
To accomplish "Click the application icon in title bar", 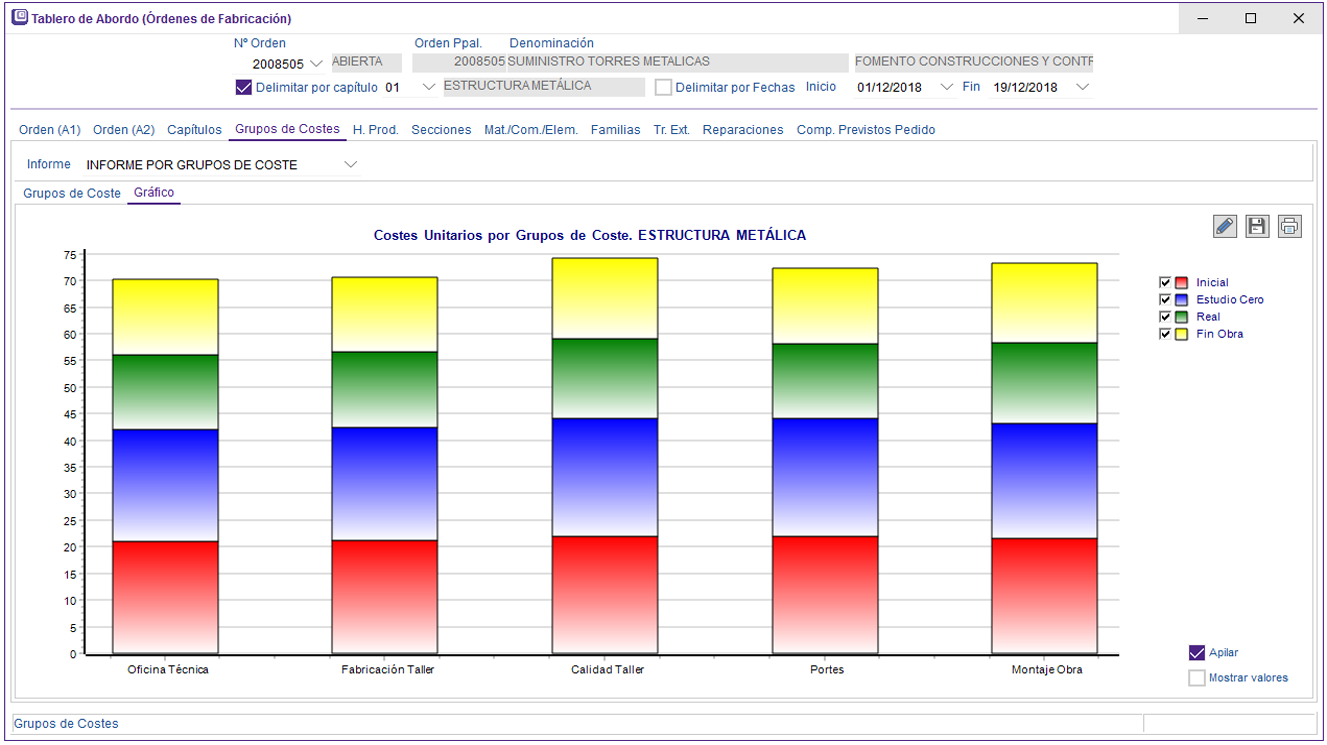I will click(x=20, y=18).
